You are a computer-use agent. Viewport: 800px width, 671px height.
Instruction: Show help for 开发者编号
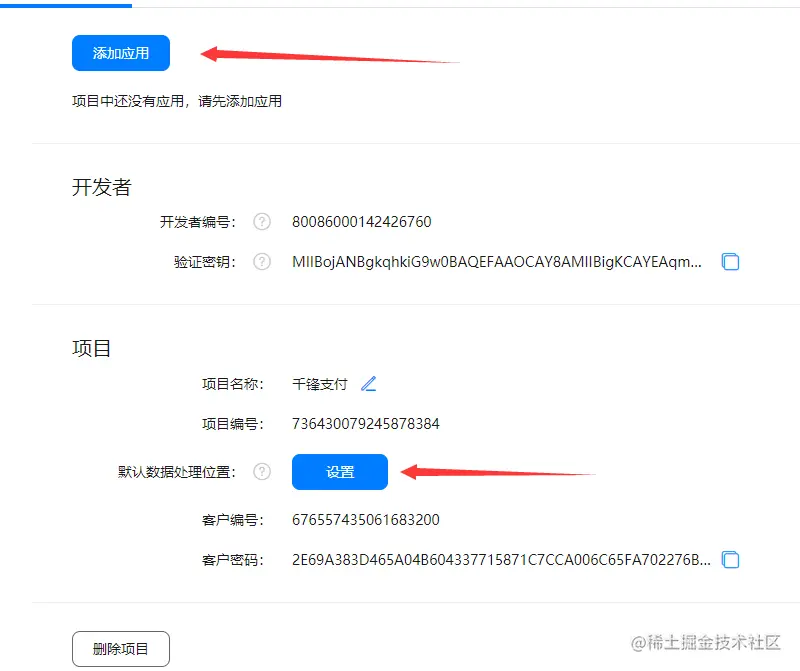pos(262,222)
